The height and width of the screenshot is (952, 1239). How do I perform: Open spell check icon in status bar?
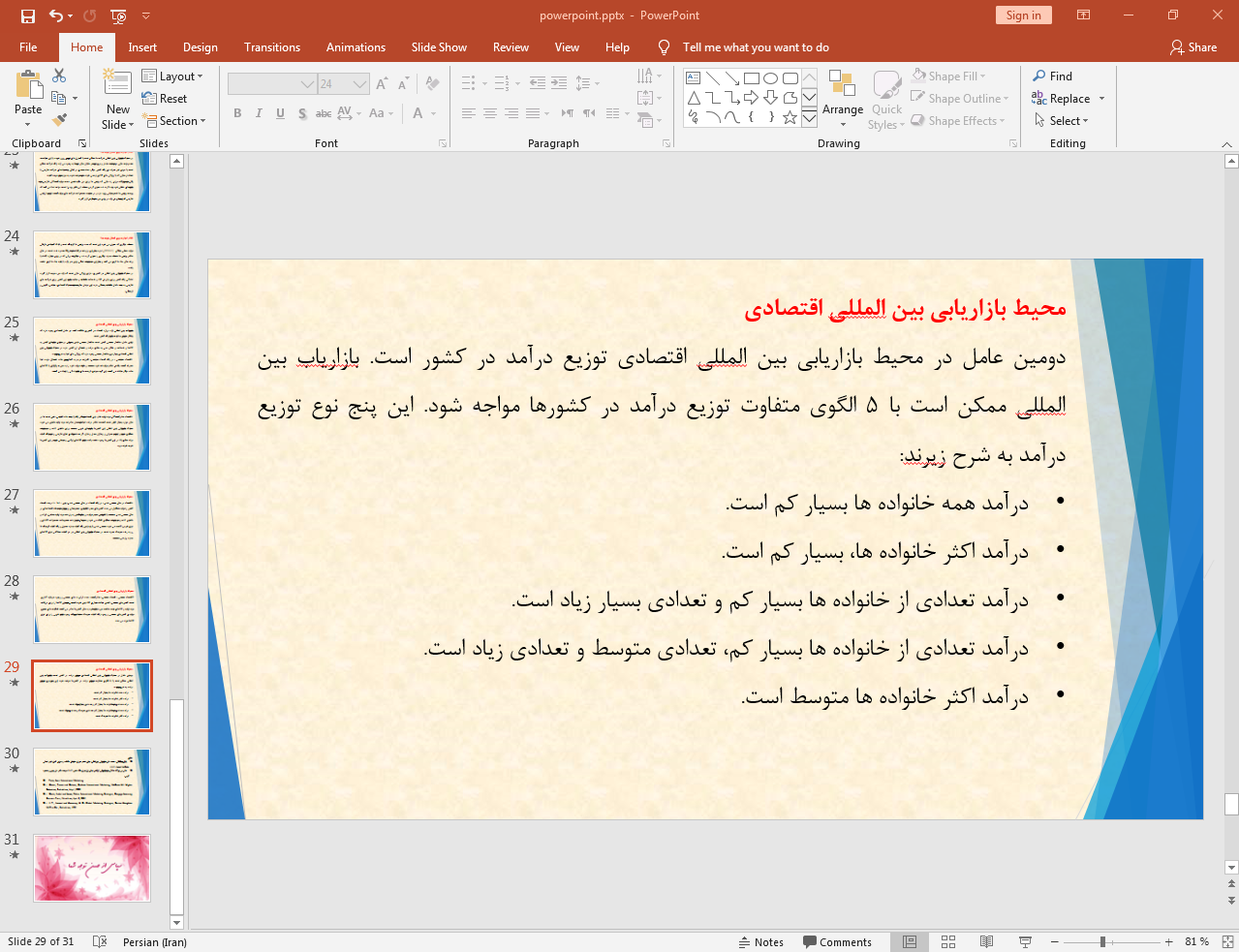pos(100,941)
